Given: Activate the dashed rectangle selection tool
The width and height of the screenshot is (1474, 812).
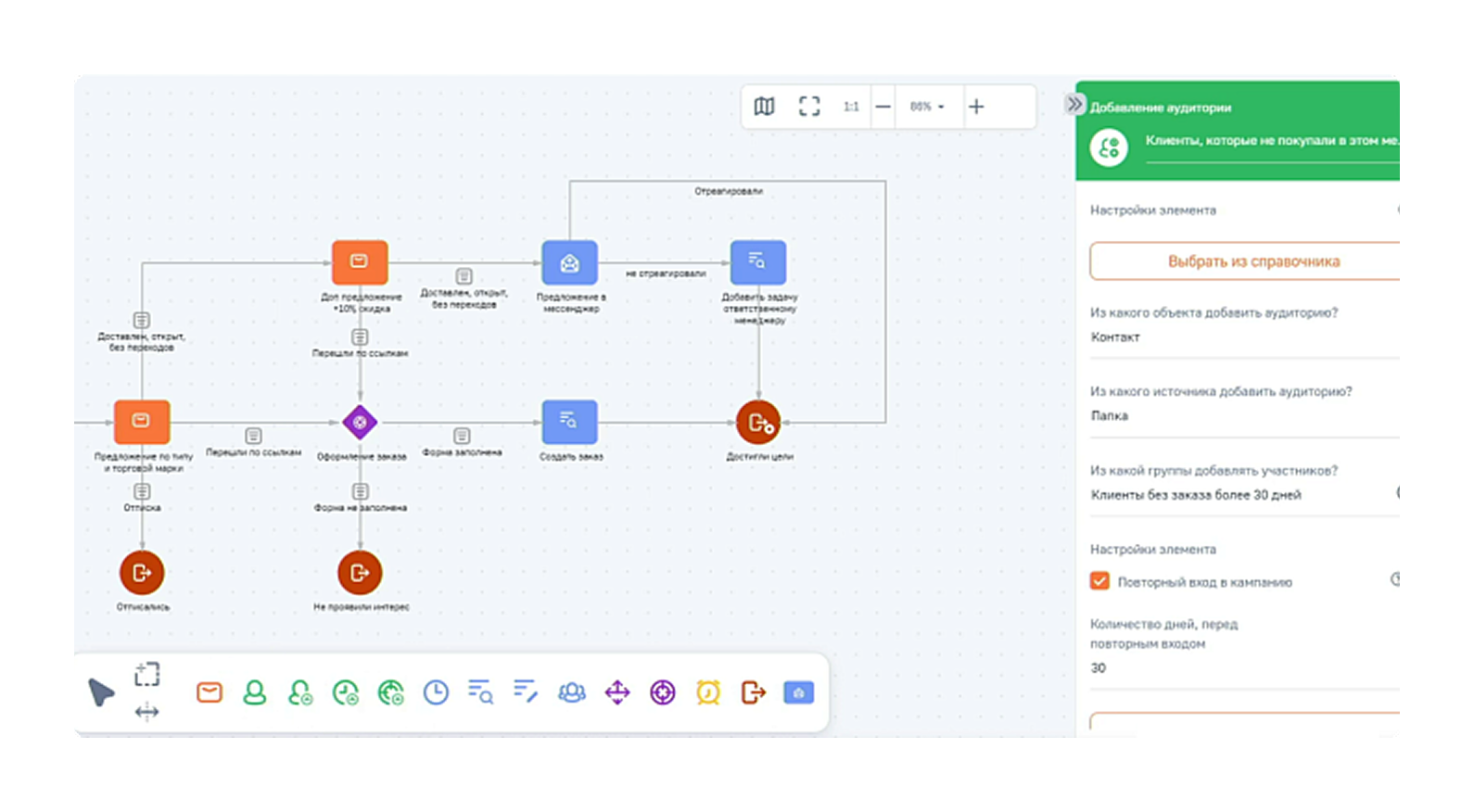Looking at the screenshot, I should coord(147,674).
